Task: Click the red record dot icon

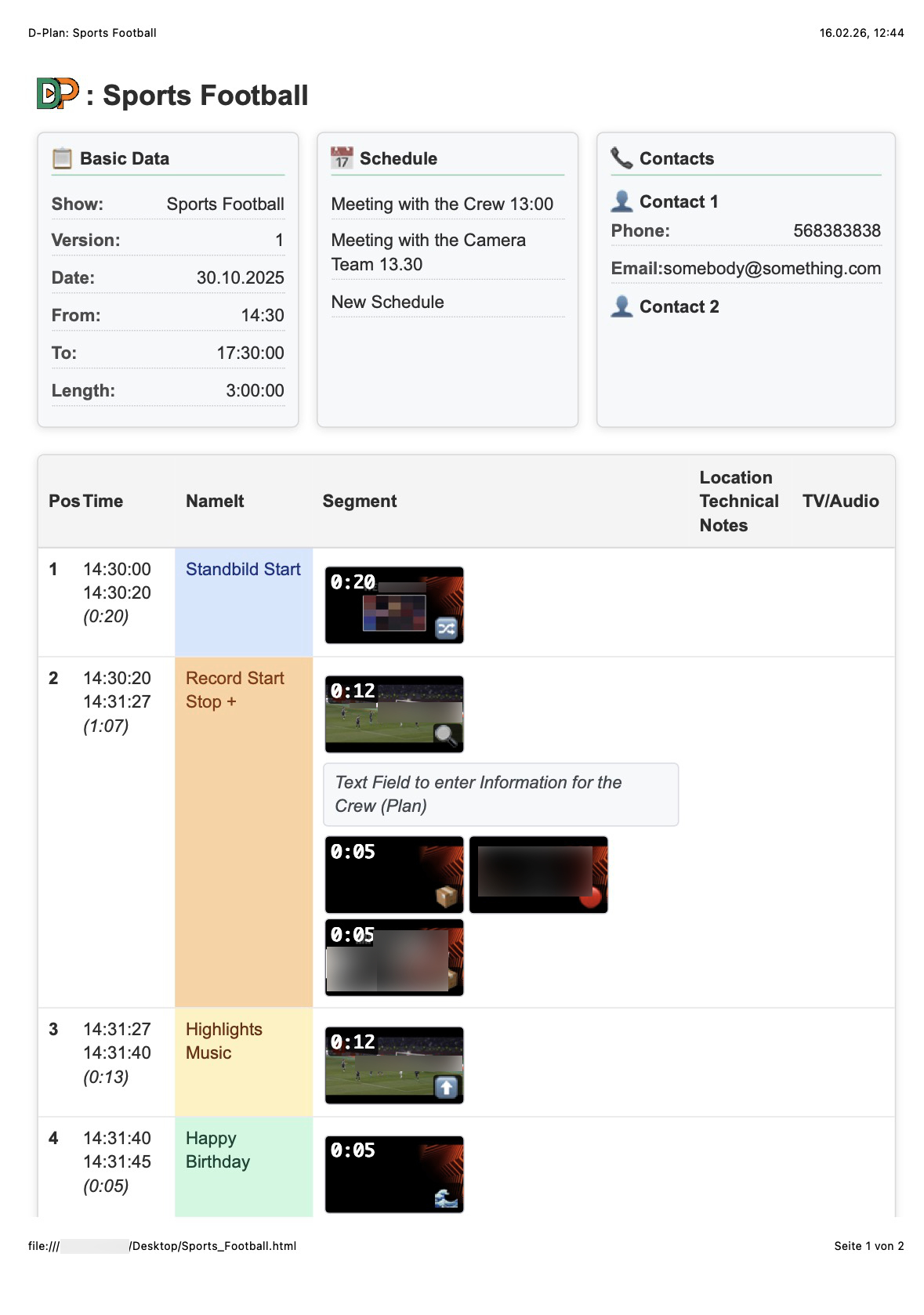Action: (x=591, y=897)
